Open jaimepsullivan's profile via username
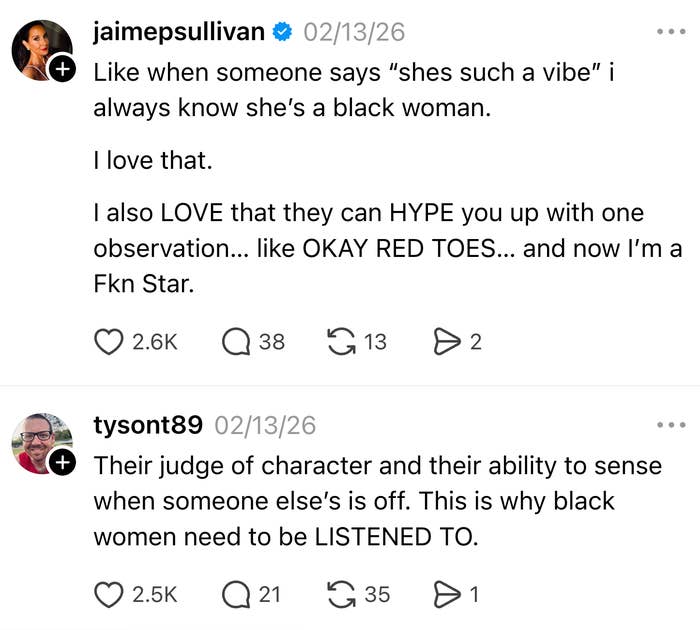The height and width of the screenshot is (630, 700). [179, 32]
